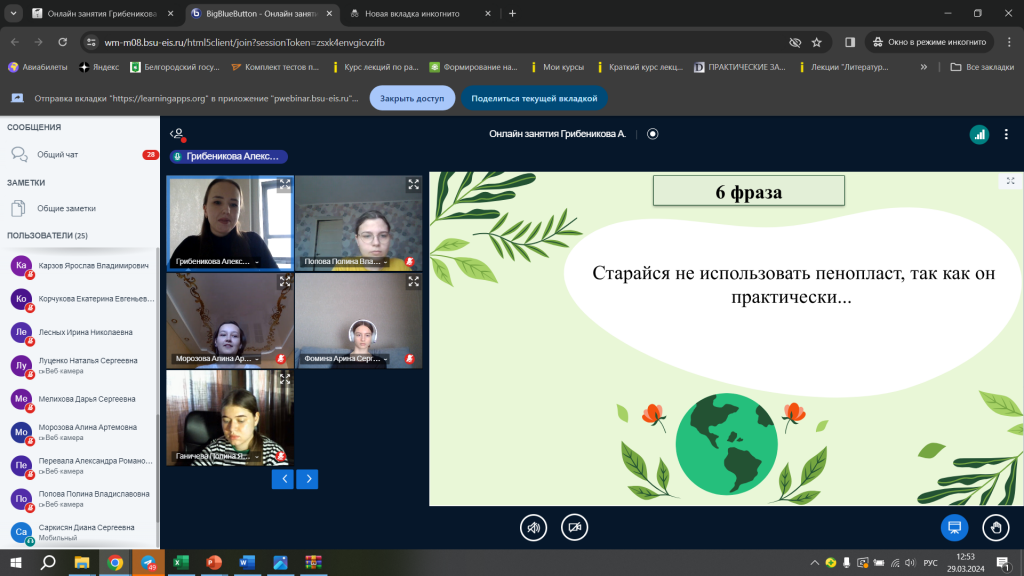Open dropdown on Грибеникова webcam name label

coord(217,261)
